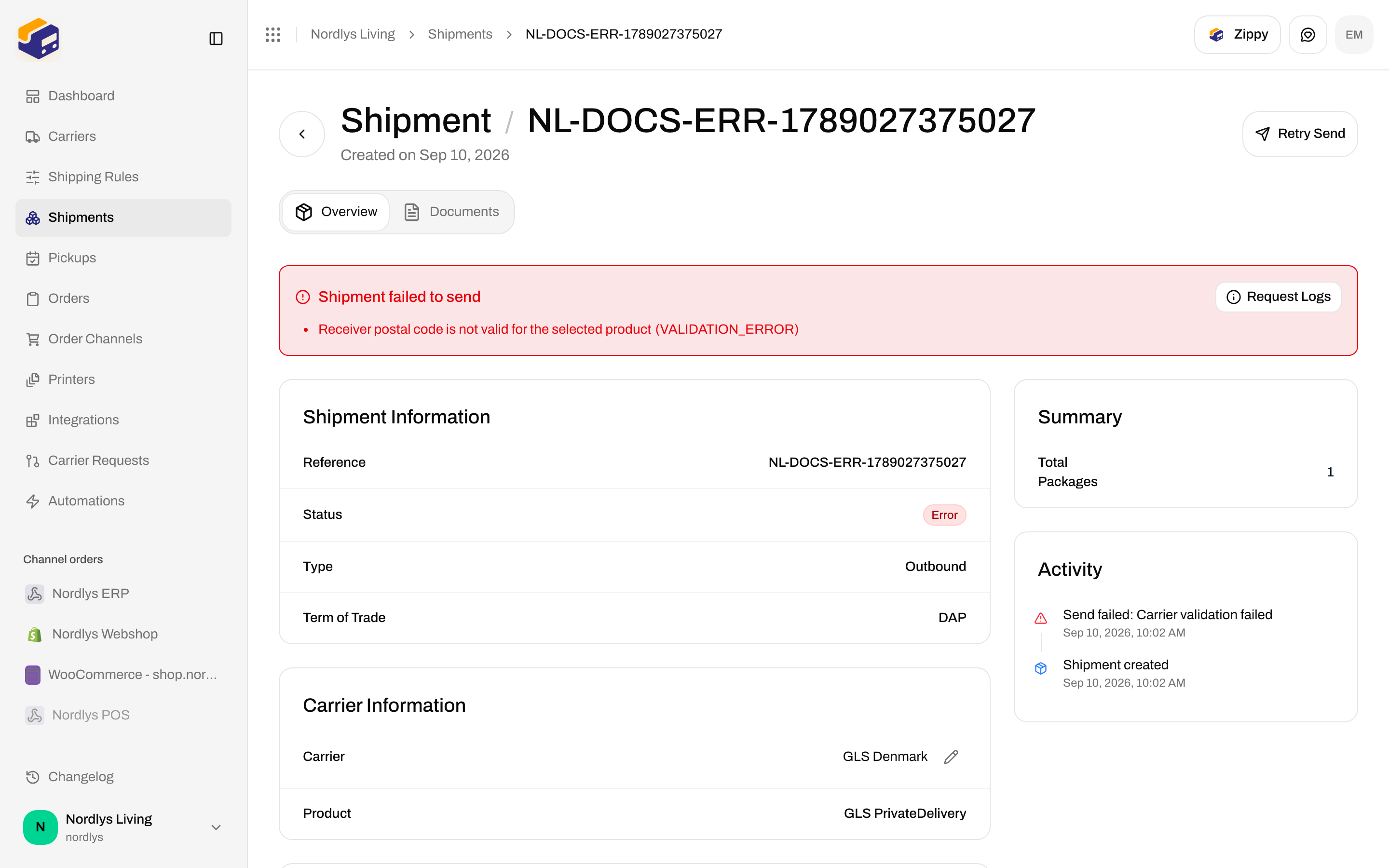Click the Carrier Requests branch icon

pyautogui.click(x=33, y=461)
